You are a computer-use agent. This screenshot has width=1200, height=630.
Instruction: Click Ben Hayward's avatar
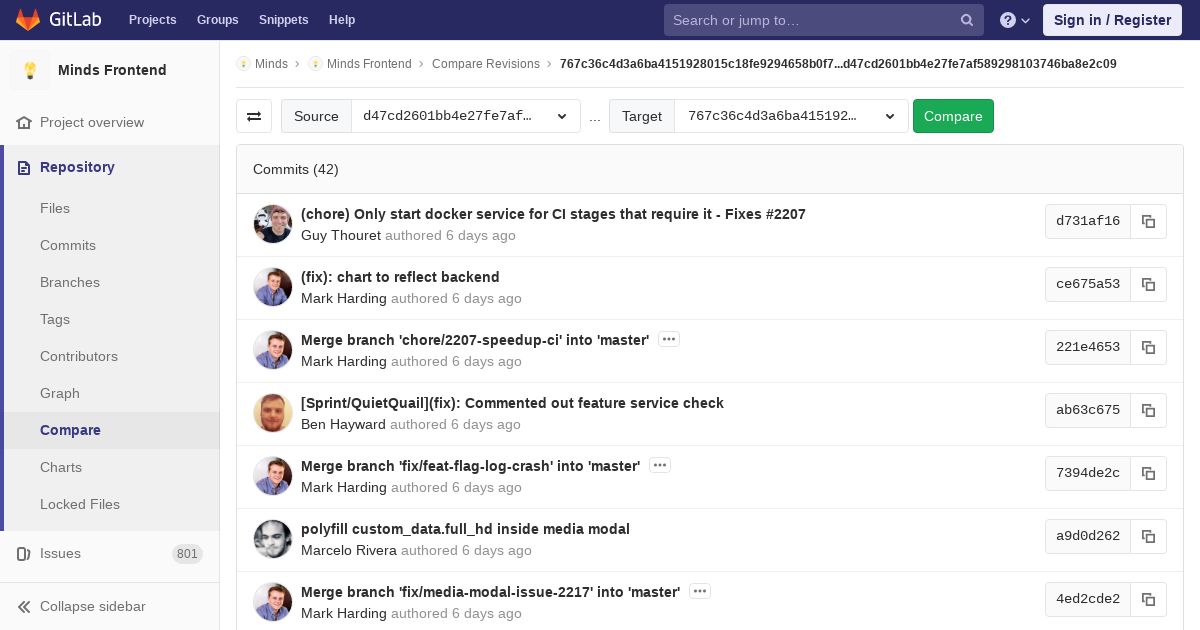point(273,413)
